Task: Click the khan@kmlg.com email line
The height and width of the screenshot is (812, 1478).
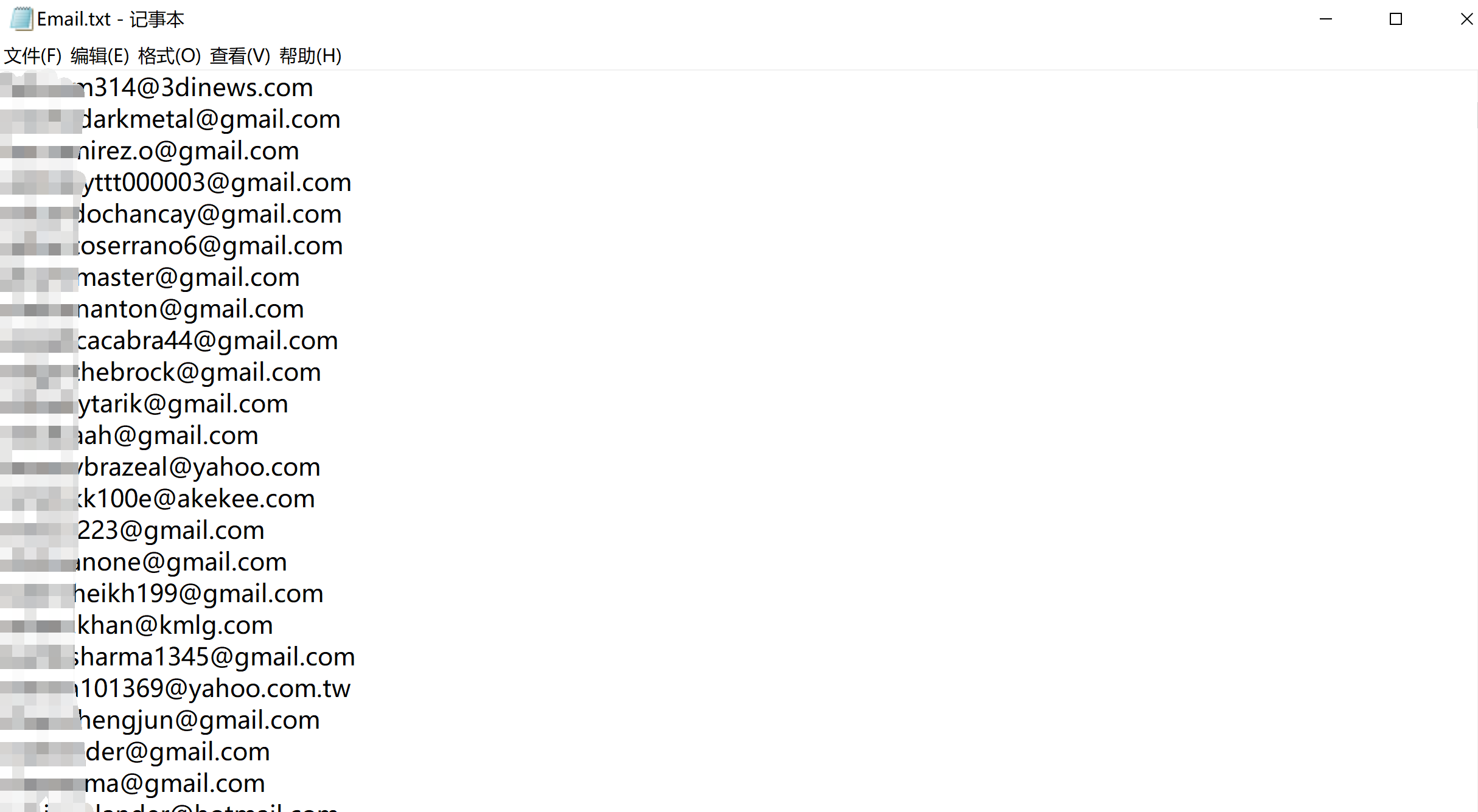Action: click(x=175, y=625)
